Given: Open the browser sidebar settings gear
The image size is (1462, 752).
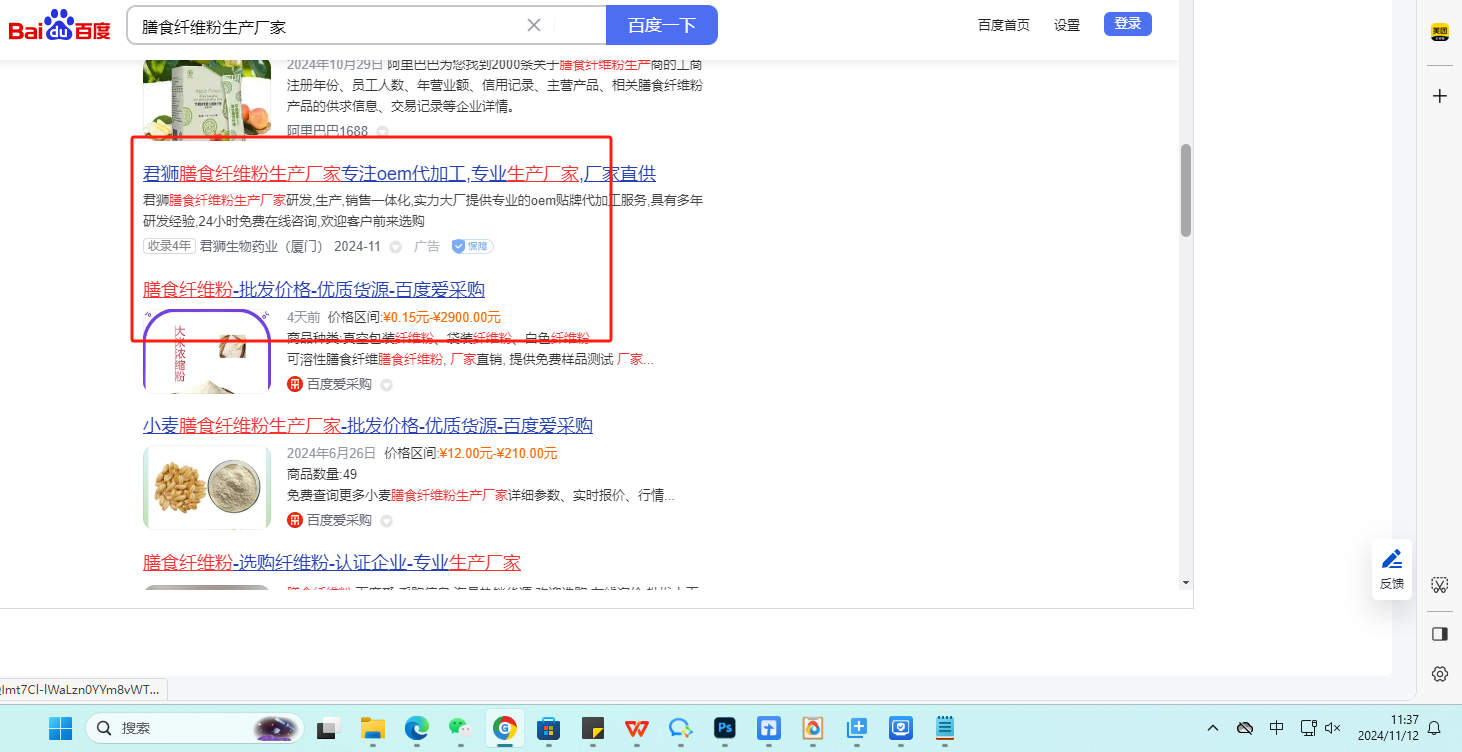Looking at the screenshot, I should [1439, 673].
